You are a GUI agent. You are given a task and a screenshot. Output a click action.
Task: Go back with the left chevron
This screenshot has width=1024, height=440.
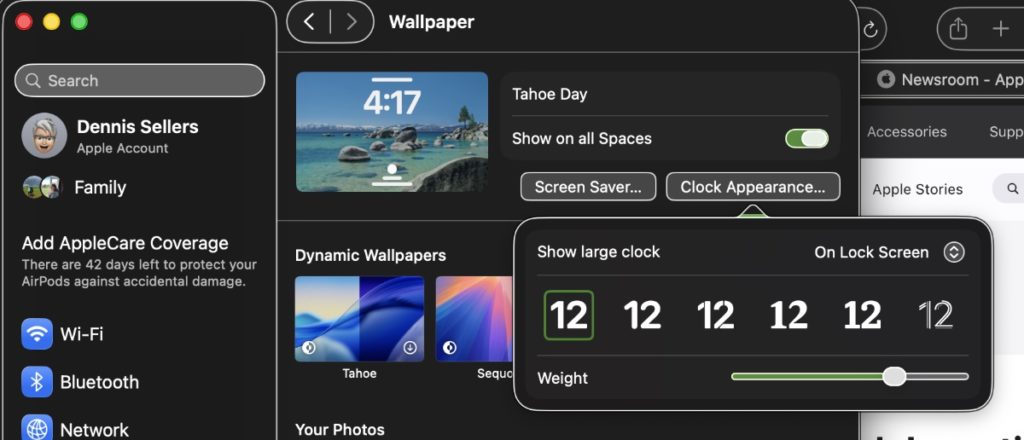point(309,22)
